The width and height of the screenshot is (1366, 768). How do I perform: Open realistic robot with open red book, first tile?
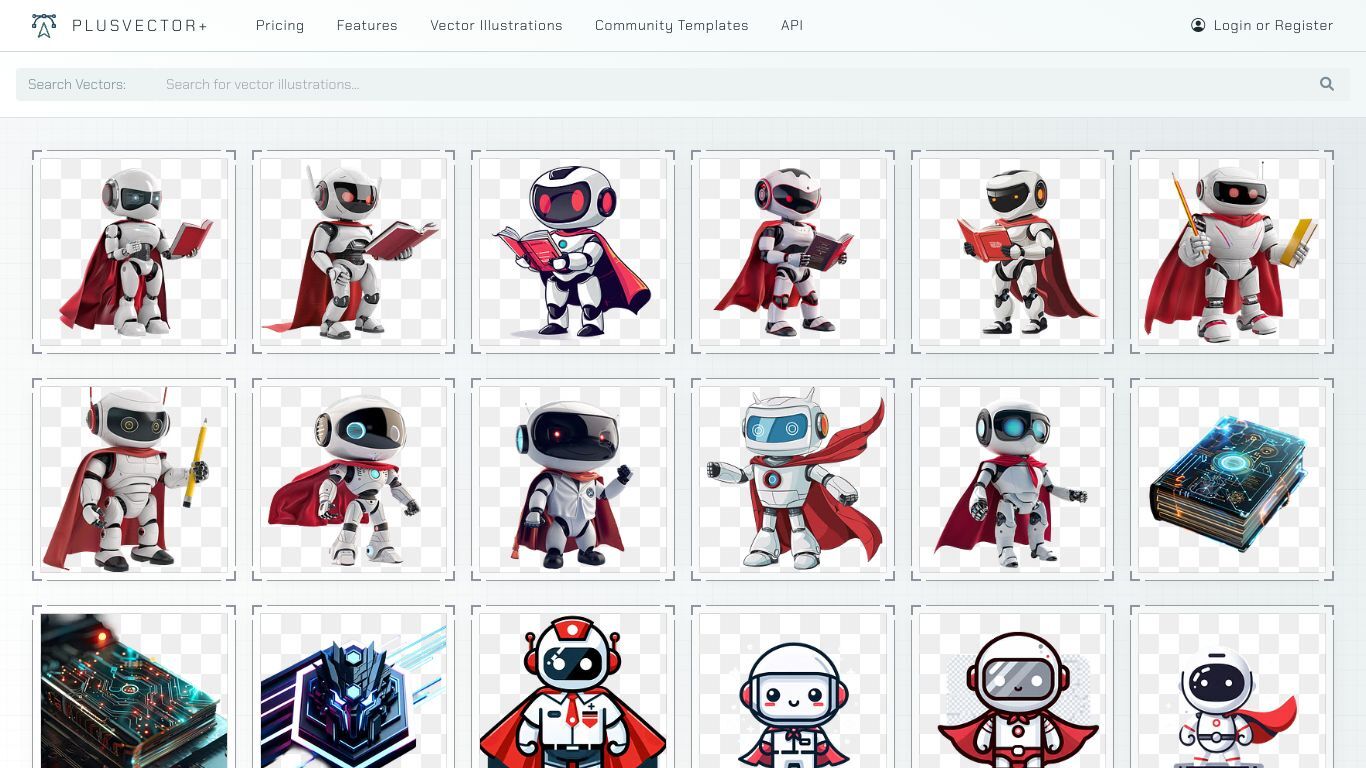pyautogui.click(x=134, y=252)
